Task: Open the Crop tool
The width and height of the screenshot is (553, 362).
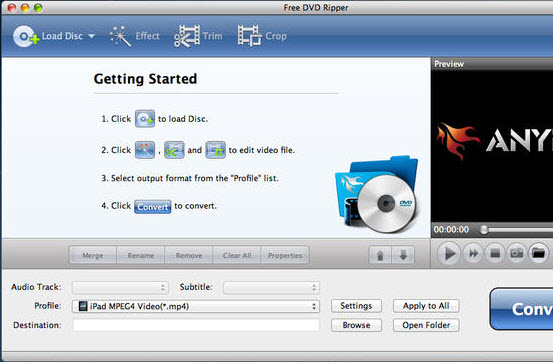Action: pyautogui.click(x=262, y=36)
